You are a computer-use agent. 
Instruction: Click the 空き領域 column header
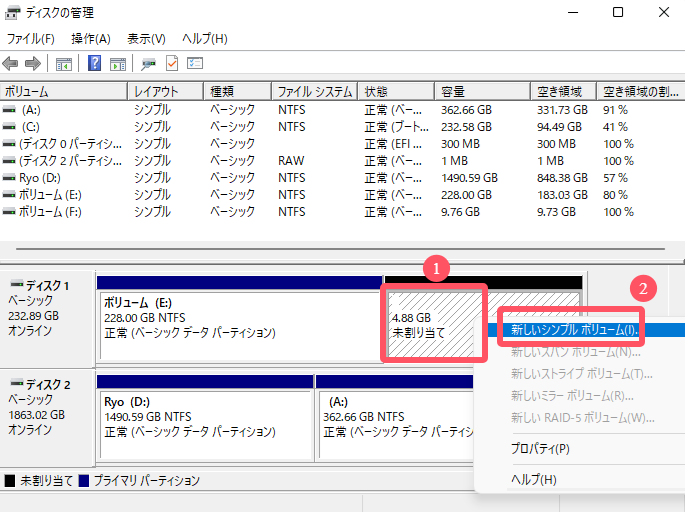pyautogui.click(x=564, y=92)
